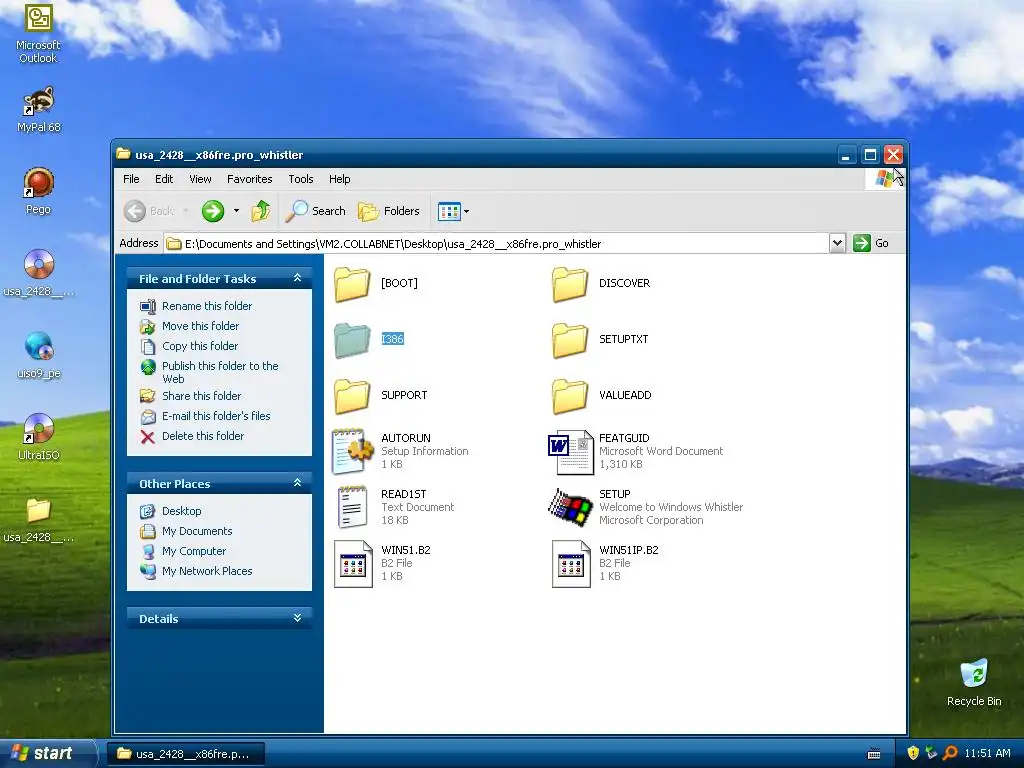This screenshot has height=768, width=1024.
Task: Select the DISCOVER folder icon
Action: 570,284
